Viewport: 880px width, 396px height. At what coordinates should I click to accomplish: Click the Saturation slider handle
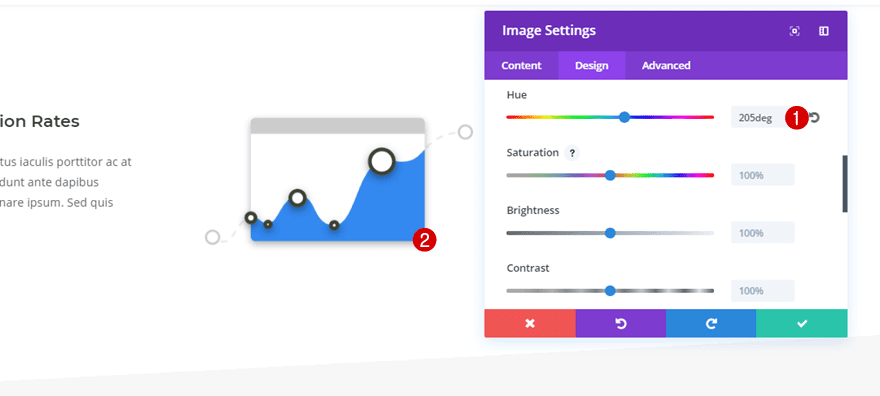(x=610, y=175)
